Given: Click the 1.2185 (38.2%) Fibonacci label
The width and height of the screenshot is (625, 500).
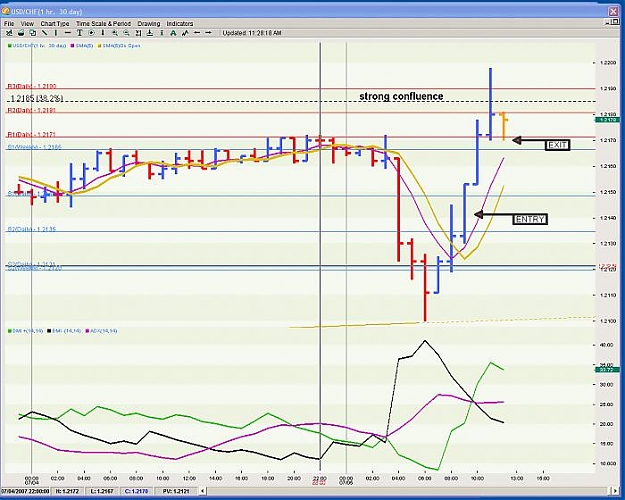Looking at the screenshot, I should click(x=37, y=98).
